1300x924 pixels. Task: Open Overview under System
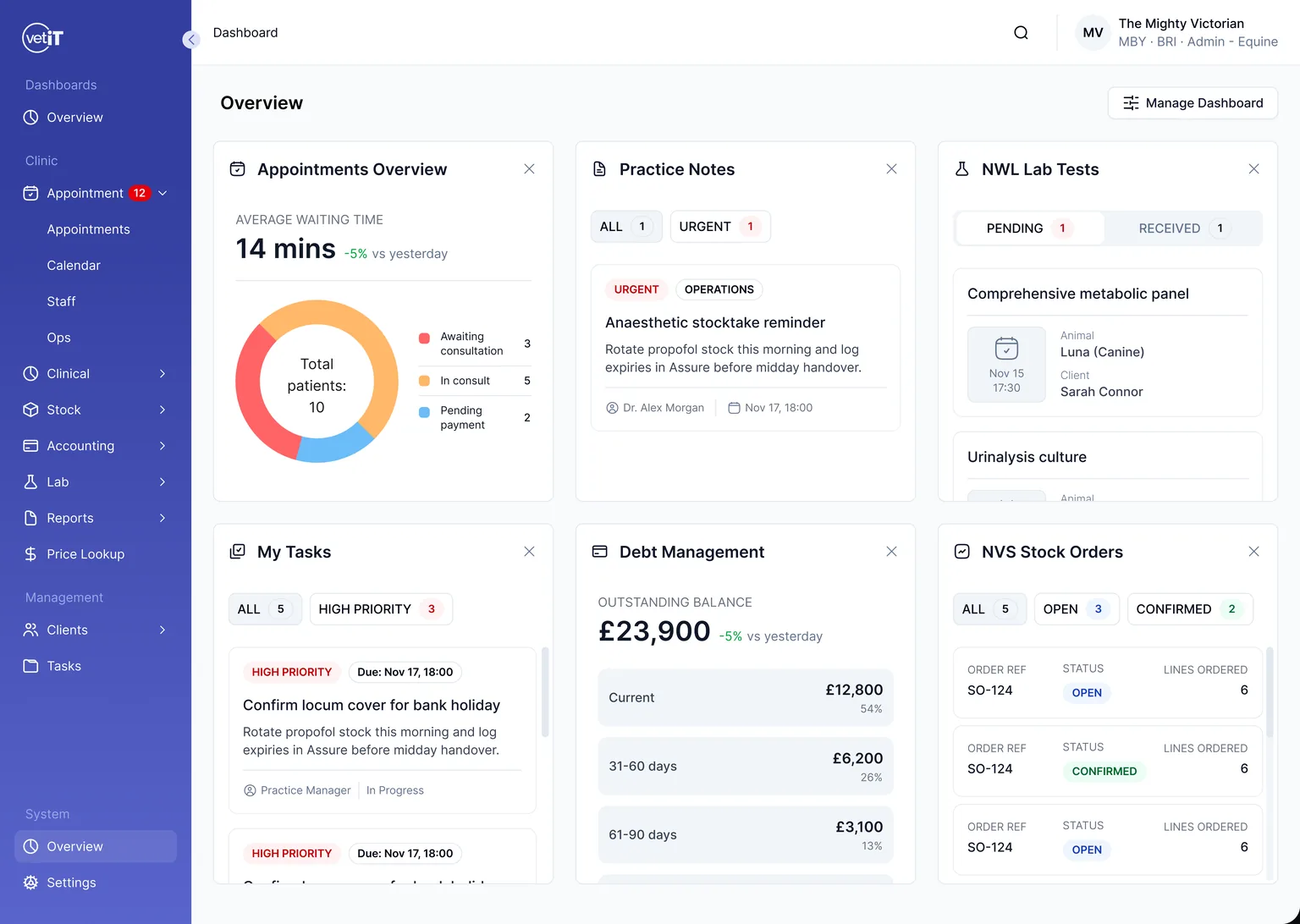click(96, 846)
